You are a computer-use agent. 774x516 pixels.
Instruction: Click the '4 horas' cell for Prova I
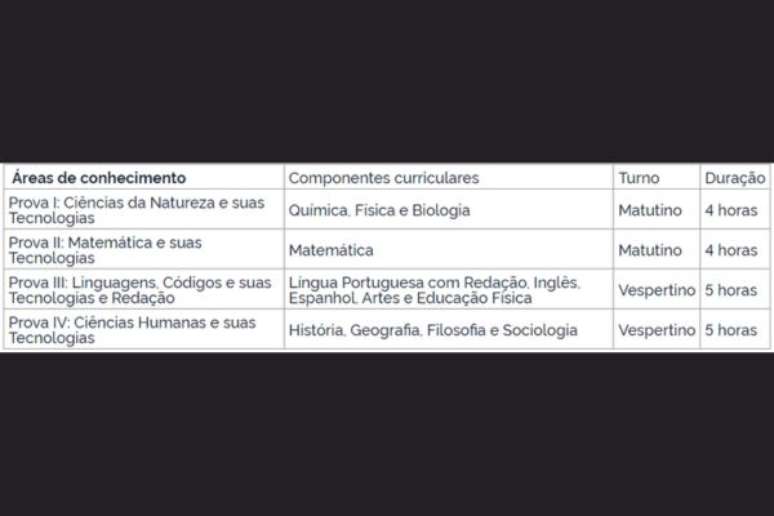point(735,210)
